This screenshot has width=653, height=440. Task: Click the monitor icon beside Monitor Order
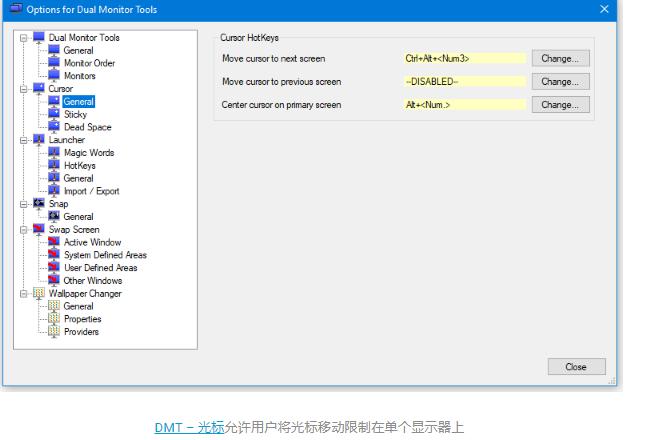click(54, 63)
